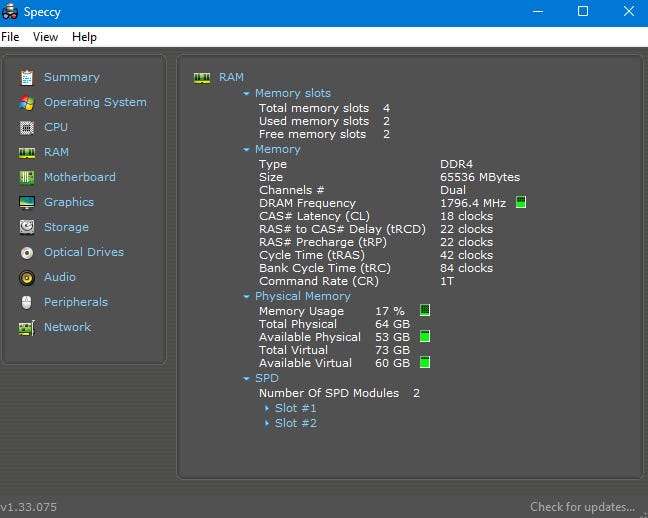Click the Summary clipboard icon in sidebar

[x=26, y=77]
